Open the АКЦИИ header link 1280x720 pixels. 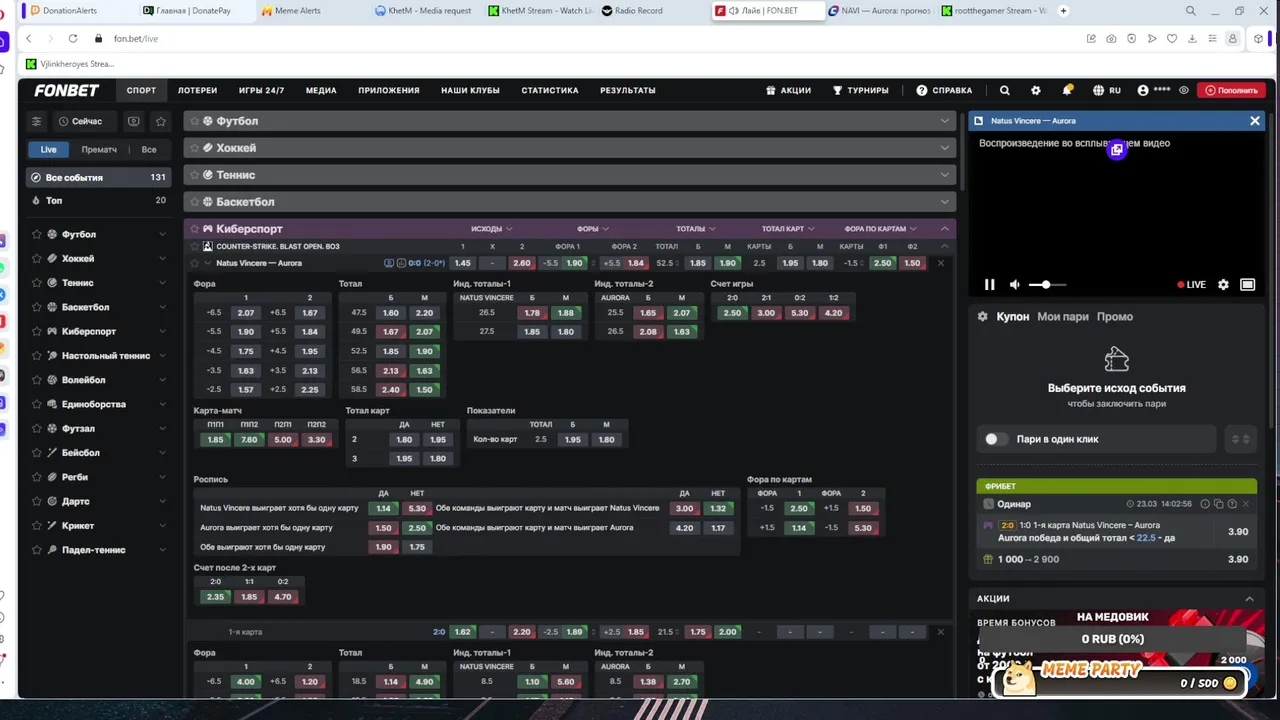pyautogui.click(x=788, y=90)
